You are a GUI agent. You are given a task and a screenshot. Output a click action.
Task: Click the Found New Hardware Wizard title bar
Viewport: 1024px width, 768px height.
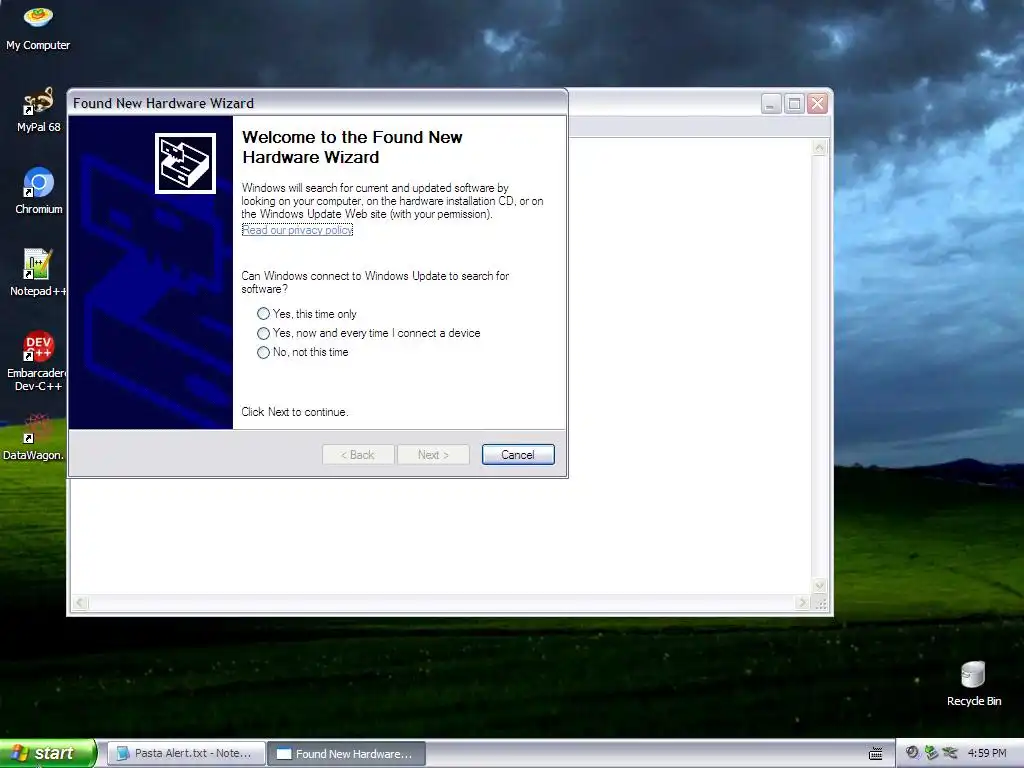(x=317, y=103)
